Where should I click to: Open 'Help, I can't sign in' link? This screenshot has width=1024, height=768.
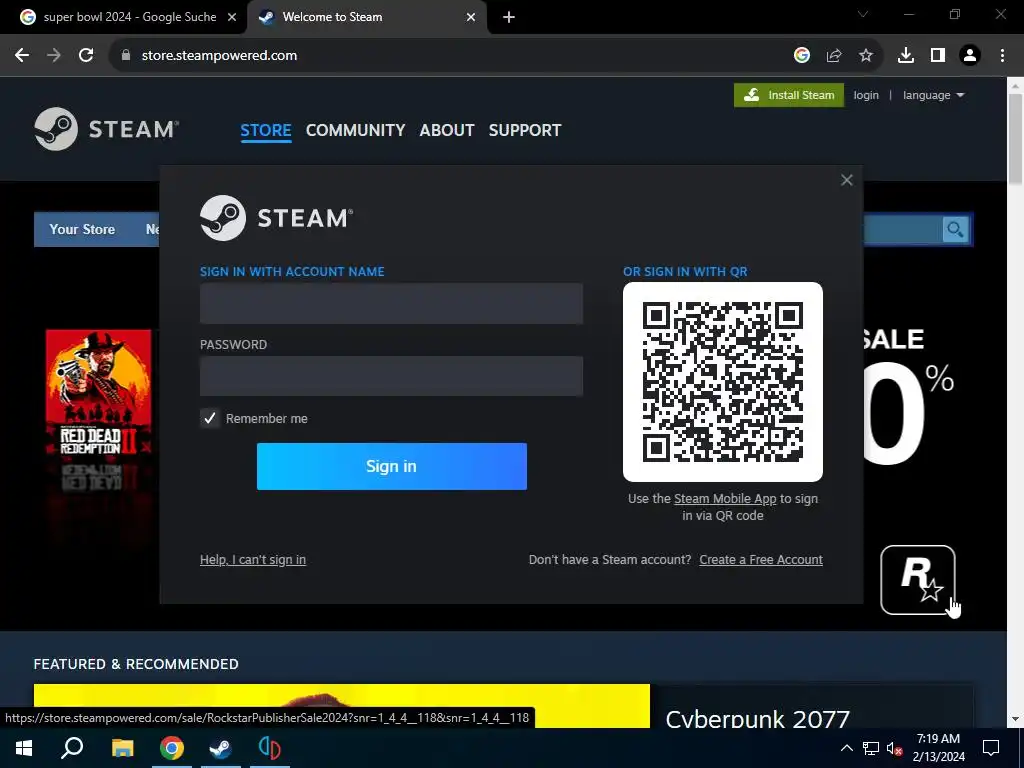pos(253,560)
